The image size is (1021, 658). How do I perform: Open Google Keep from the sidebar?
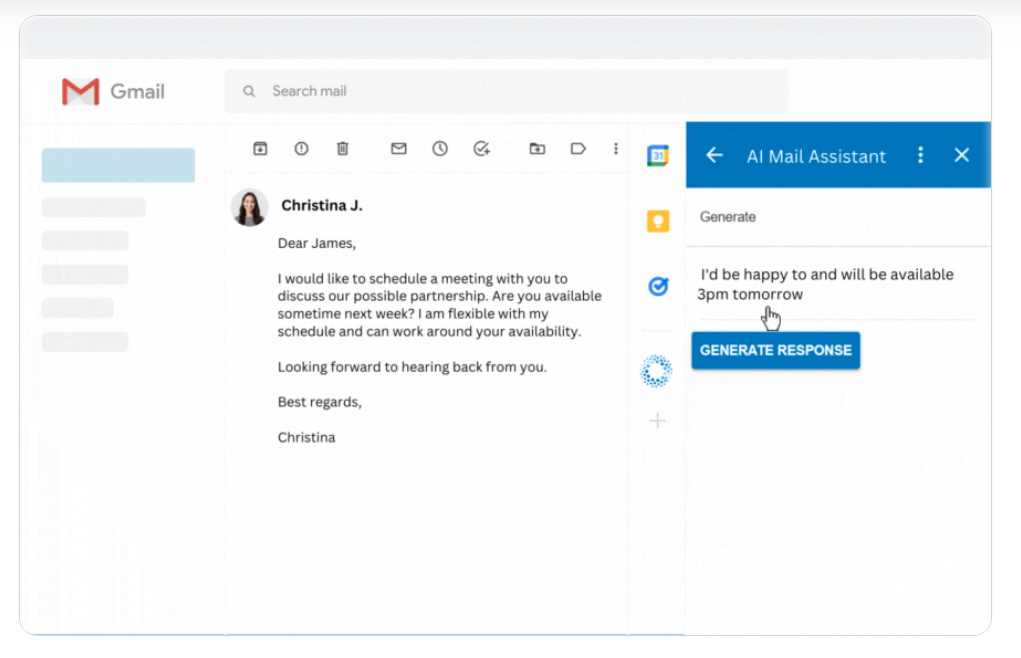point(657,221)
